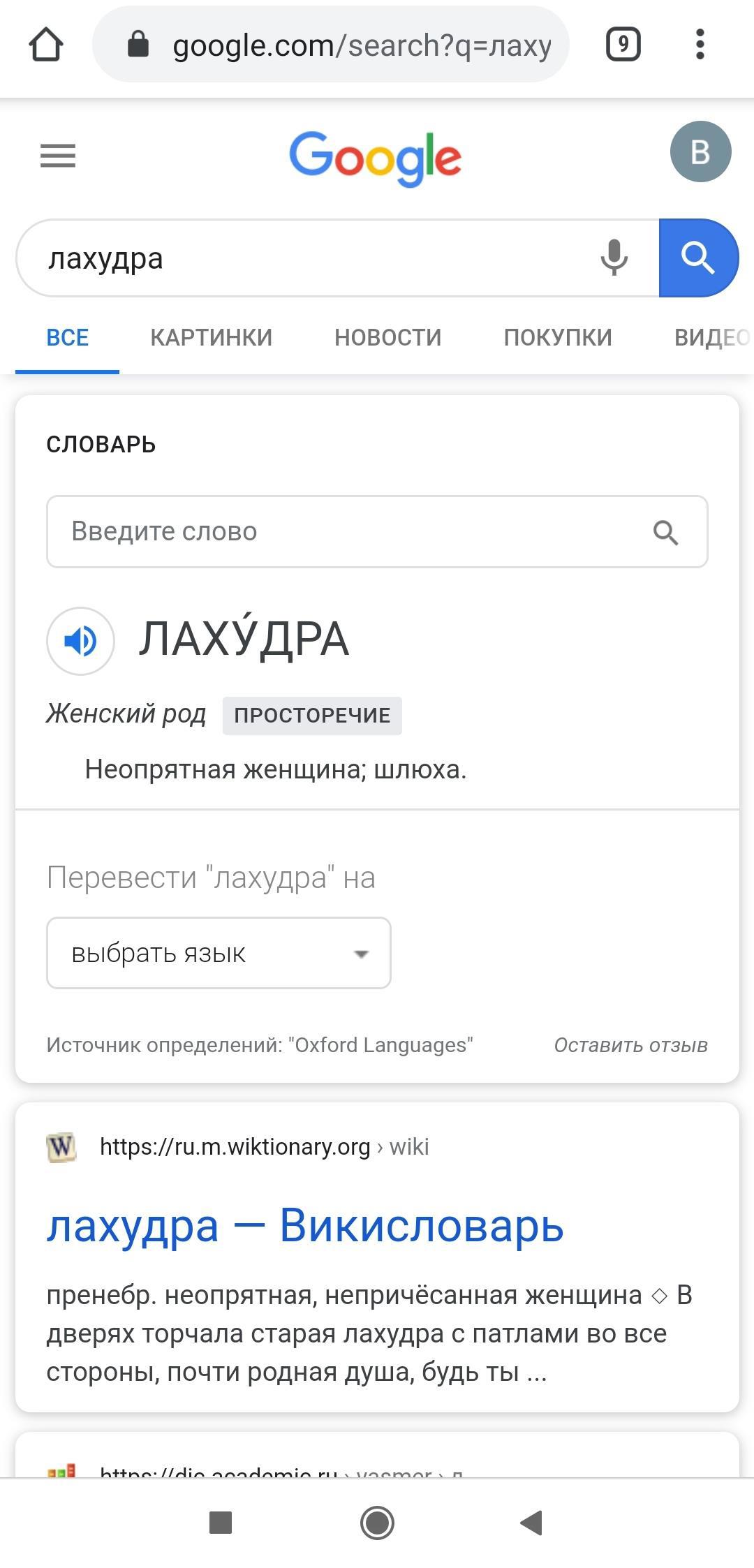Image resolution: width=754 pixels, height=1568 pixels.
Task: Switch to the НОВОСТИ tab
Action: click(x=387, y=338)
